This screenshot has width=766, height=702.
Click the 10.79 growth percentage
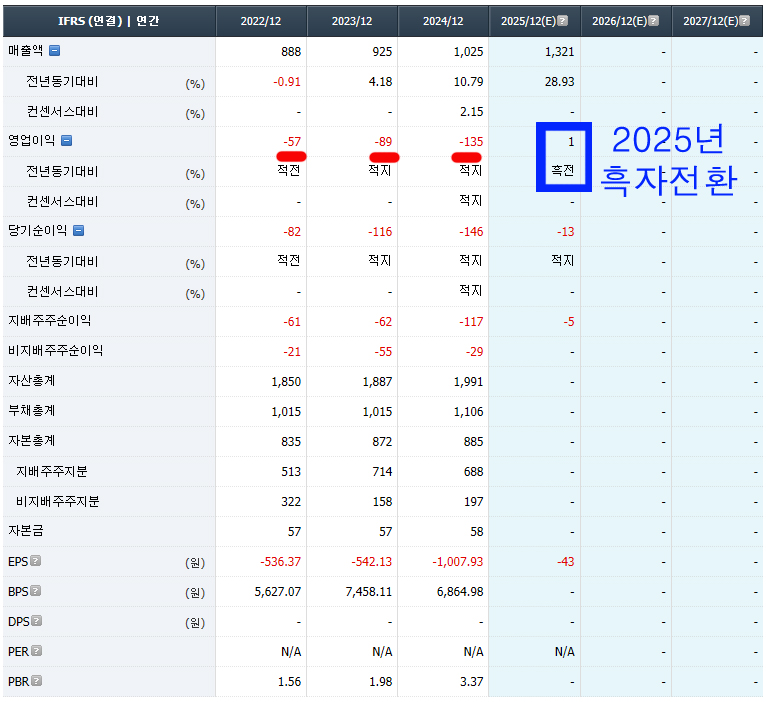[469, 82]
